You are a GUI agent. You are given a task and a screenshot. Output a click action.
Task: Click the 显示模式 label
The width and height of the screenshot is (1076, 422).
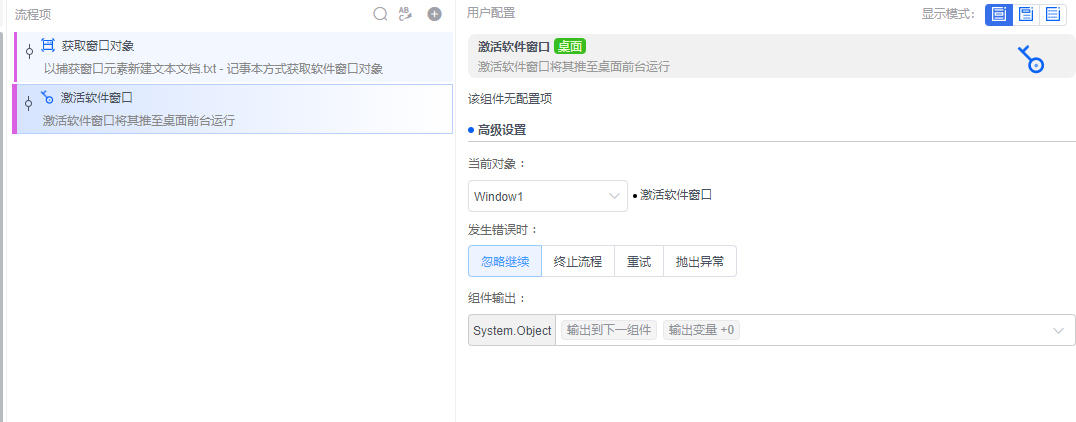tap(949, 14)
